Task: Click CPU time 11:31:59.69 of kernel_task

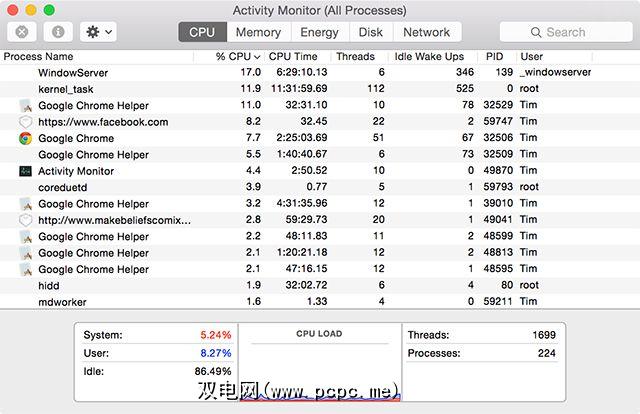Action: click(x=299, y=89)
